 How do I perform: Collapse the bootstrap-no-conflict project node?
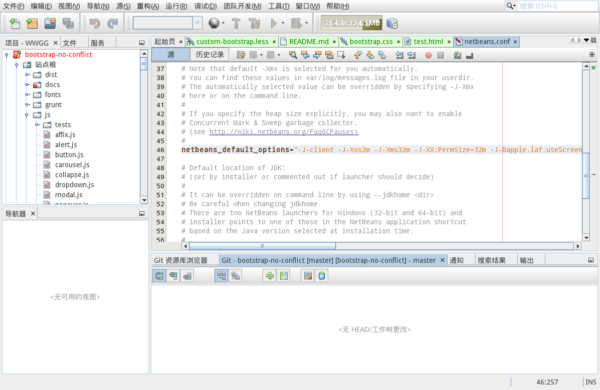(x=7, y=55)
